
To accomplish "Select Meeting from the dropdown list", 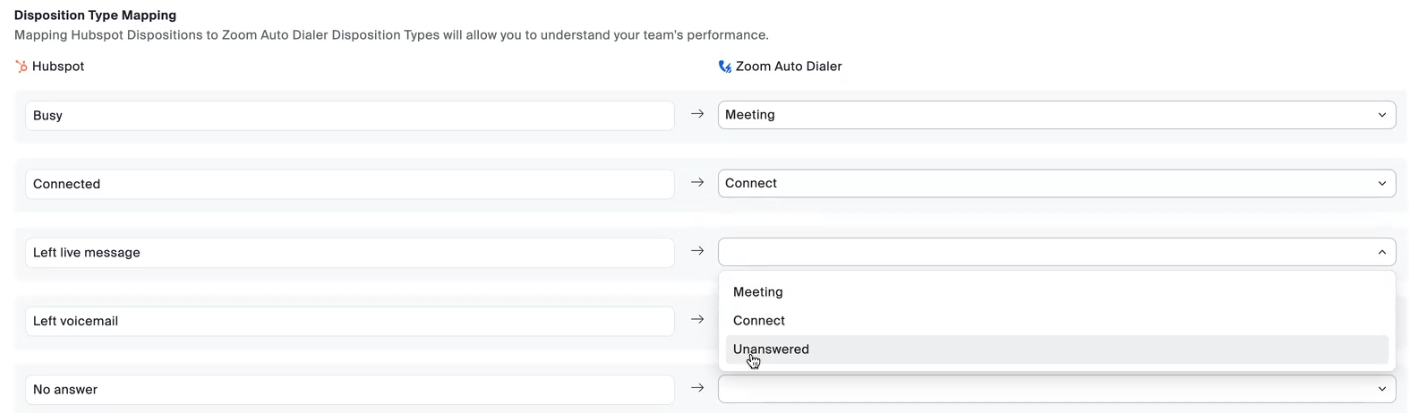I will point(758,292).
